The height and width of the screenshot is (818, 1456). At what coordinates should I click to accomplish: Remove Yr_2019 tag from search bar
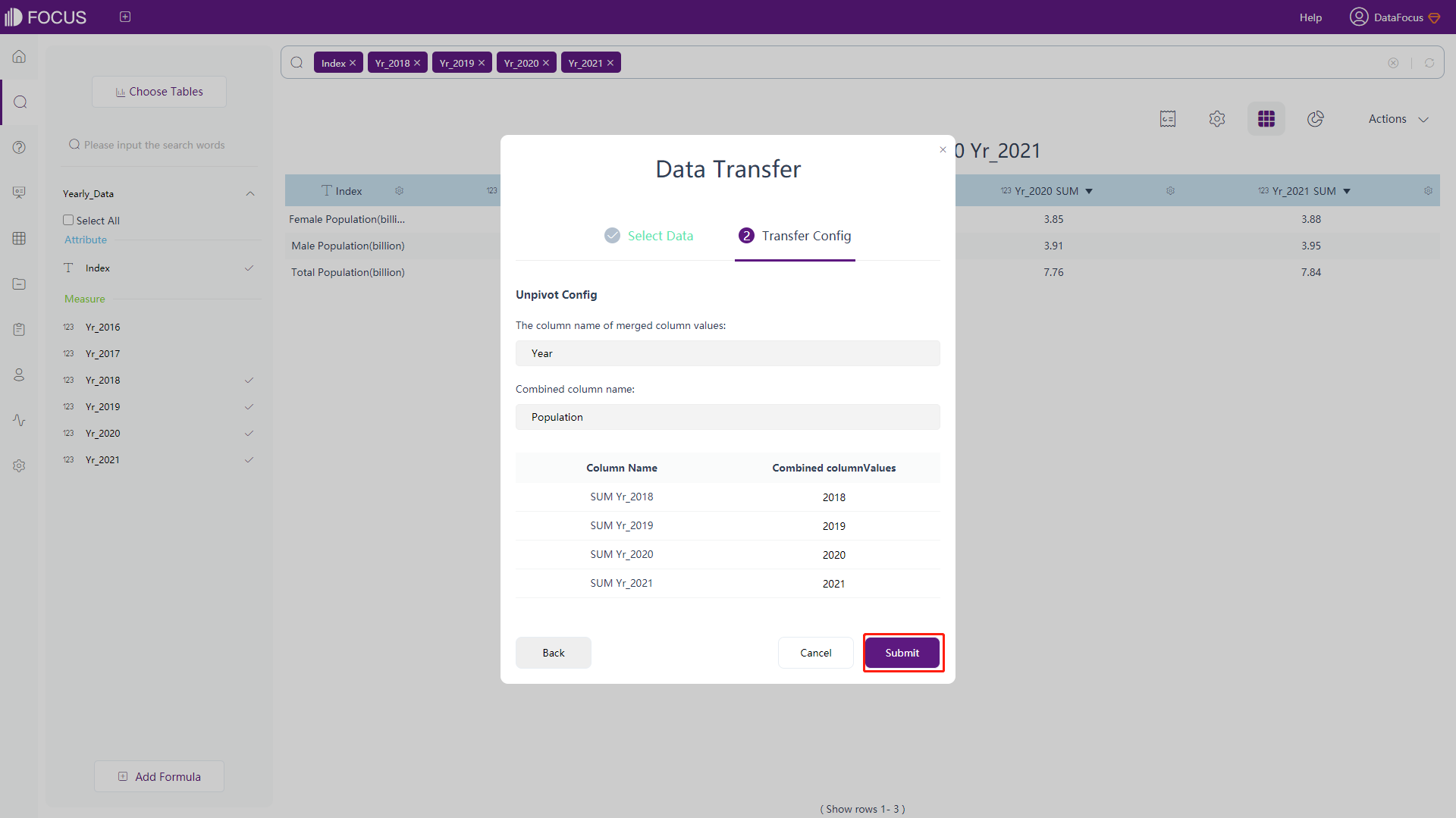(x=482, y=63)
